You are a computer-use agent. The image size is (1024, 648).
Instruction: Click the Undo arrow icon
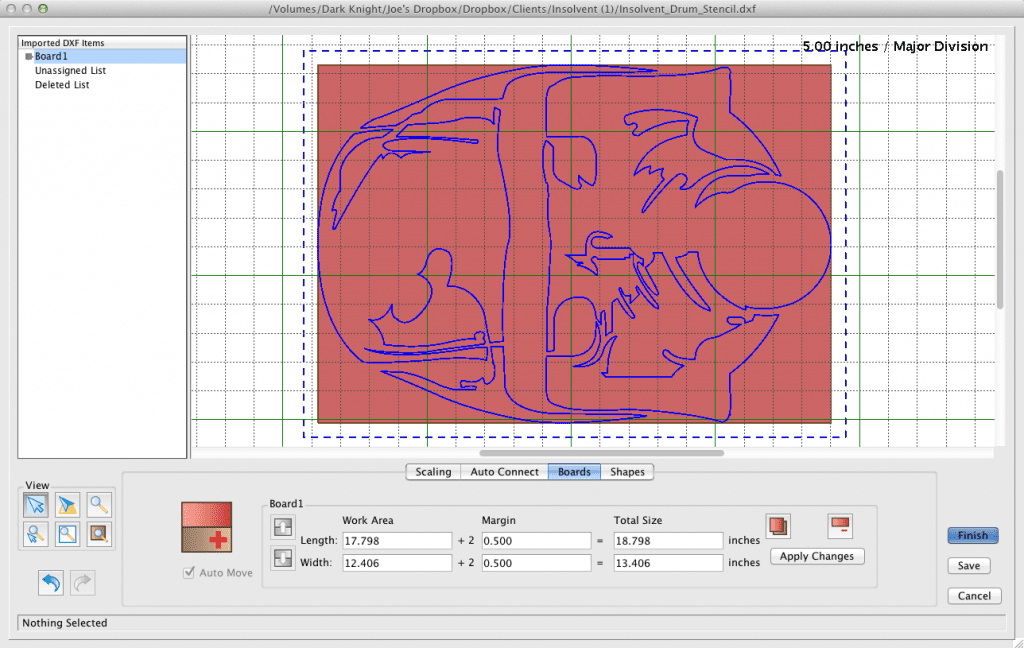[x=51, y=582]
